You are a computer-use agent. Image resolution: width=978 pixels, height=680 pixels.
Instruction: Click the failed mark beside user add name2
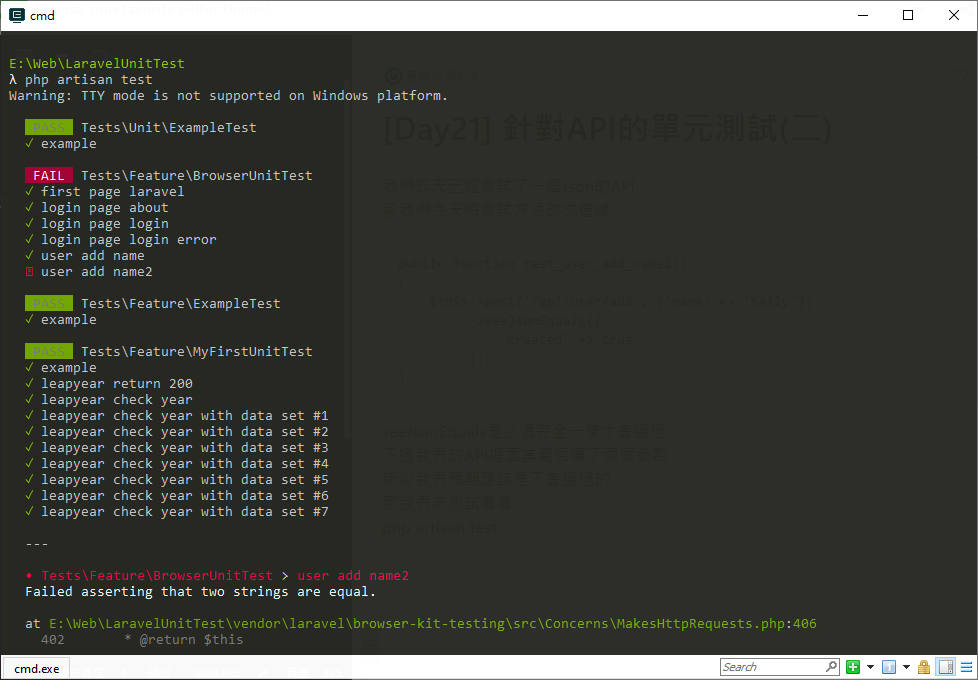click(x=29, y=271)
